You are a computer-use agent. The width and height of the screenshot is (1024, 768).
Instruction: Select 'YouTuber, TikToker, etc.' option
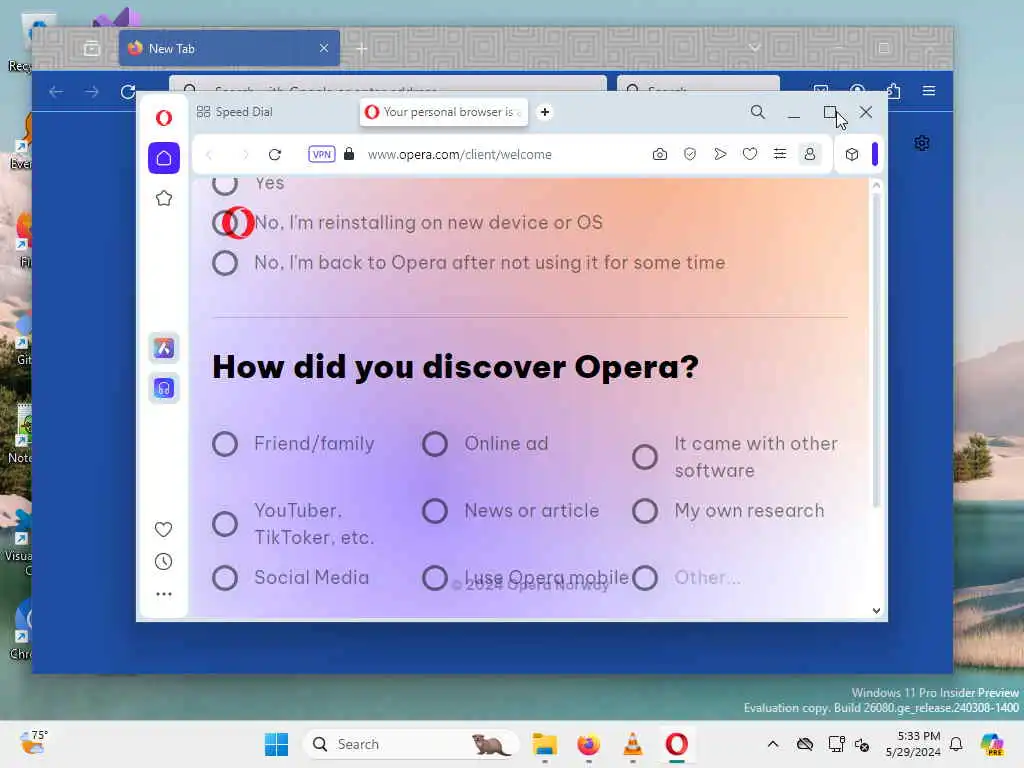coord(225,524)
